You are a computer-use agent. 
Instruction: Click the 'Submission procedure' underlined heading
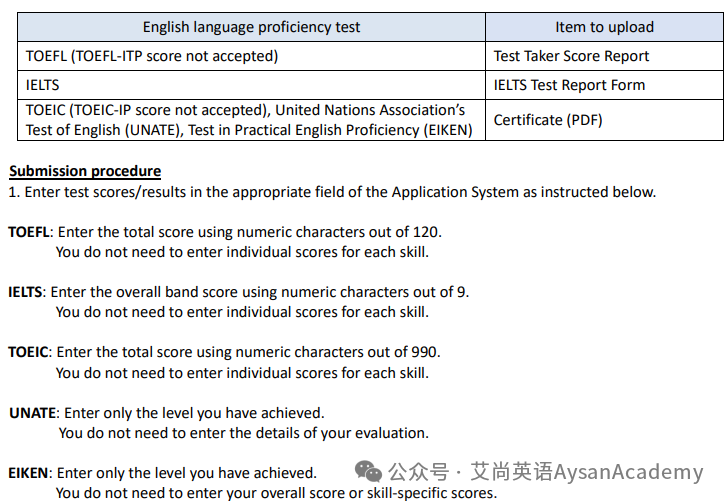coord(85,171)
